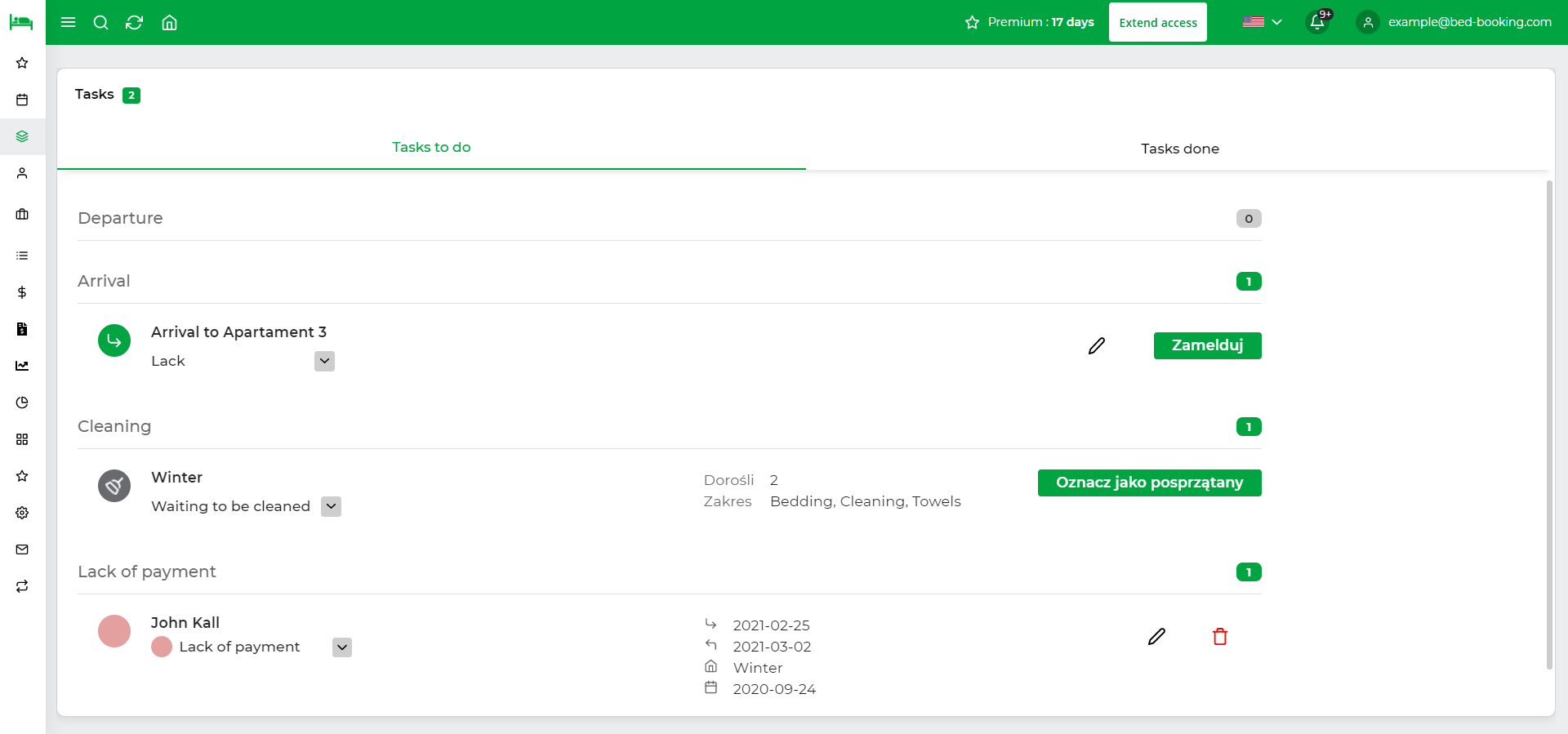Click the date 2021-02-25
Image resolution: width=1568 pixels, height=734 pixels.
tap(771, 625)
